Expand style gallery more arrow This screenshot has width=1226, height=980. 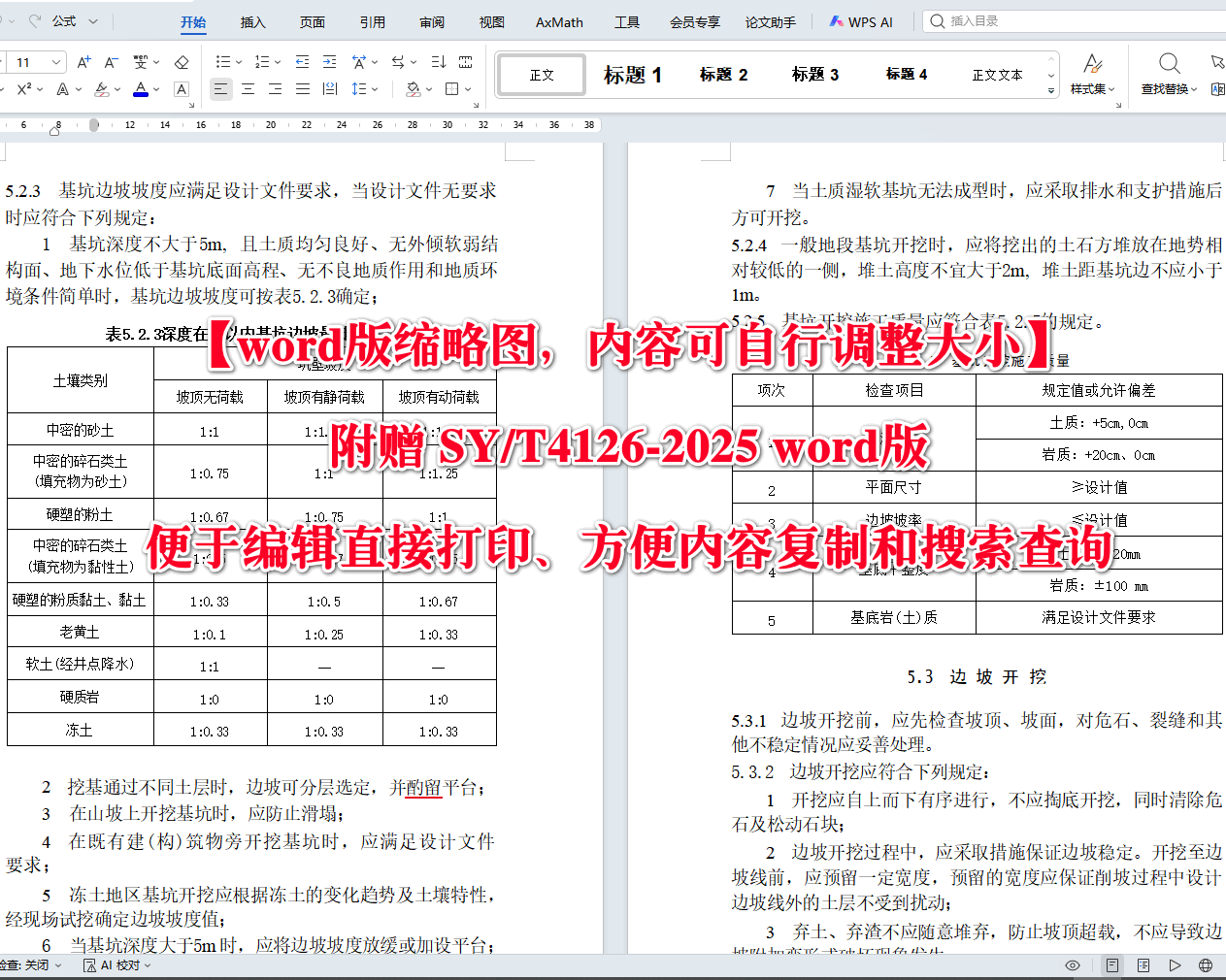[1051, 90]
